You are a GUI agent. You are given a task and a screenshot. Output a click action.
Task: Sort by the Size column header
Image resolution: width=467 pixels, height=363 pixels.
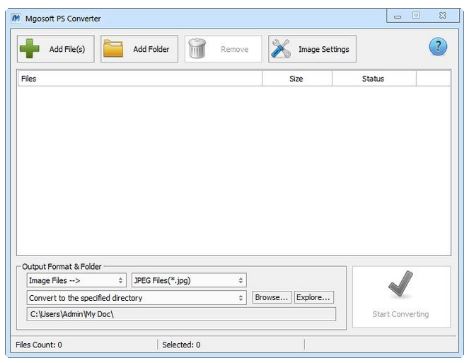[297, 79]
